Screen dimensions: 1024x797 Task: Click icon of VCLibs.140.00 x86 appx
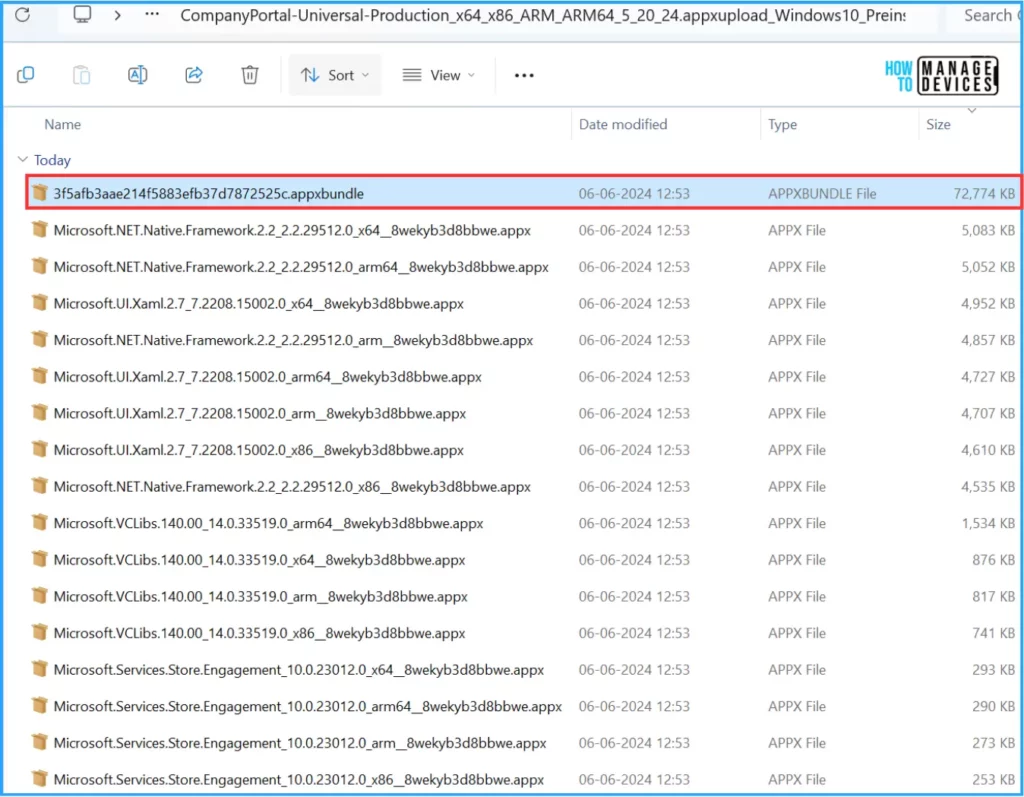(x=40, y=632)
